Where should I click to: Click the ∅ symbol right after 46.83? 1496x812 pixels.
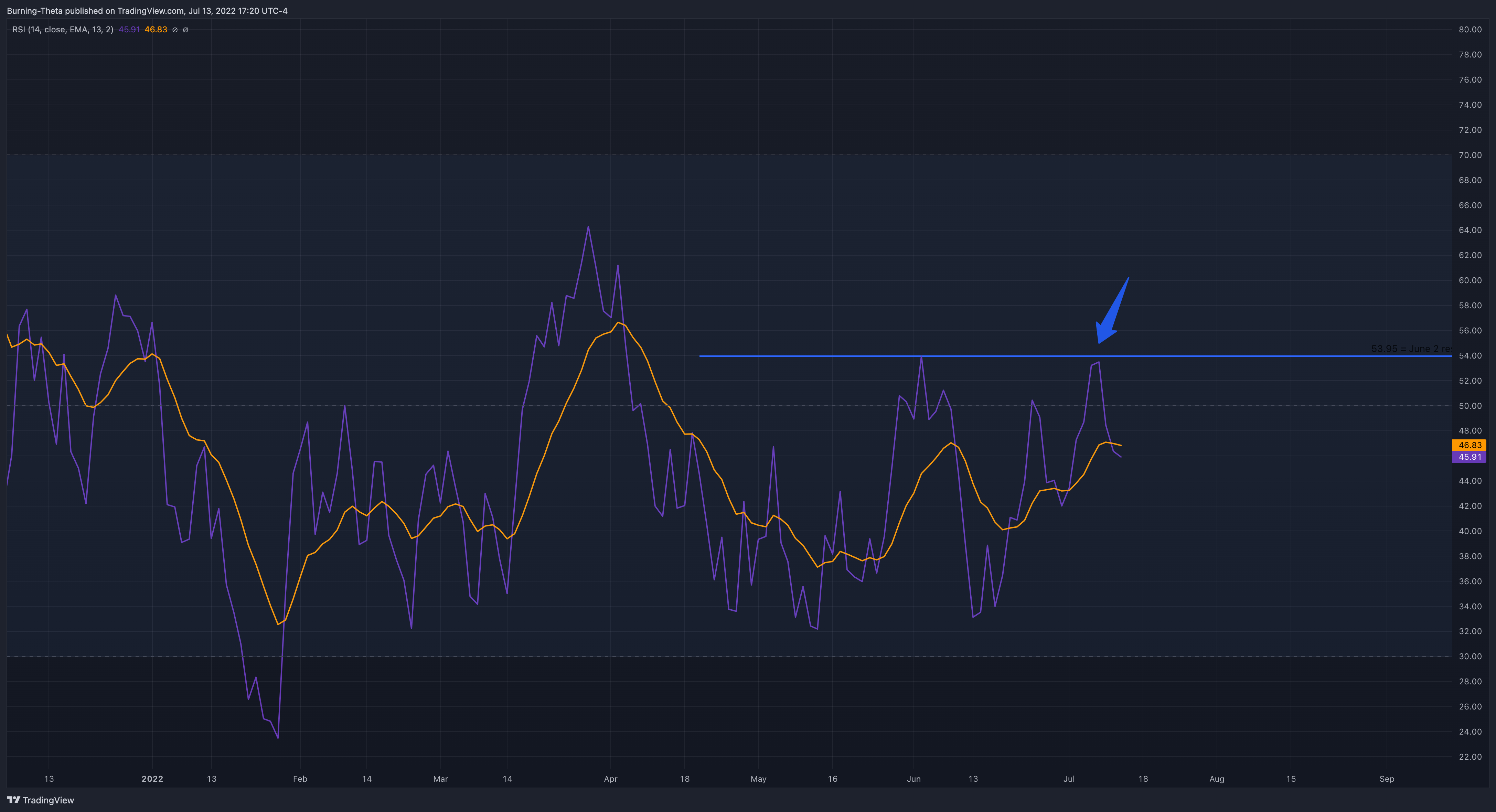click(175, 30)
